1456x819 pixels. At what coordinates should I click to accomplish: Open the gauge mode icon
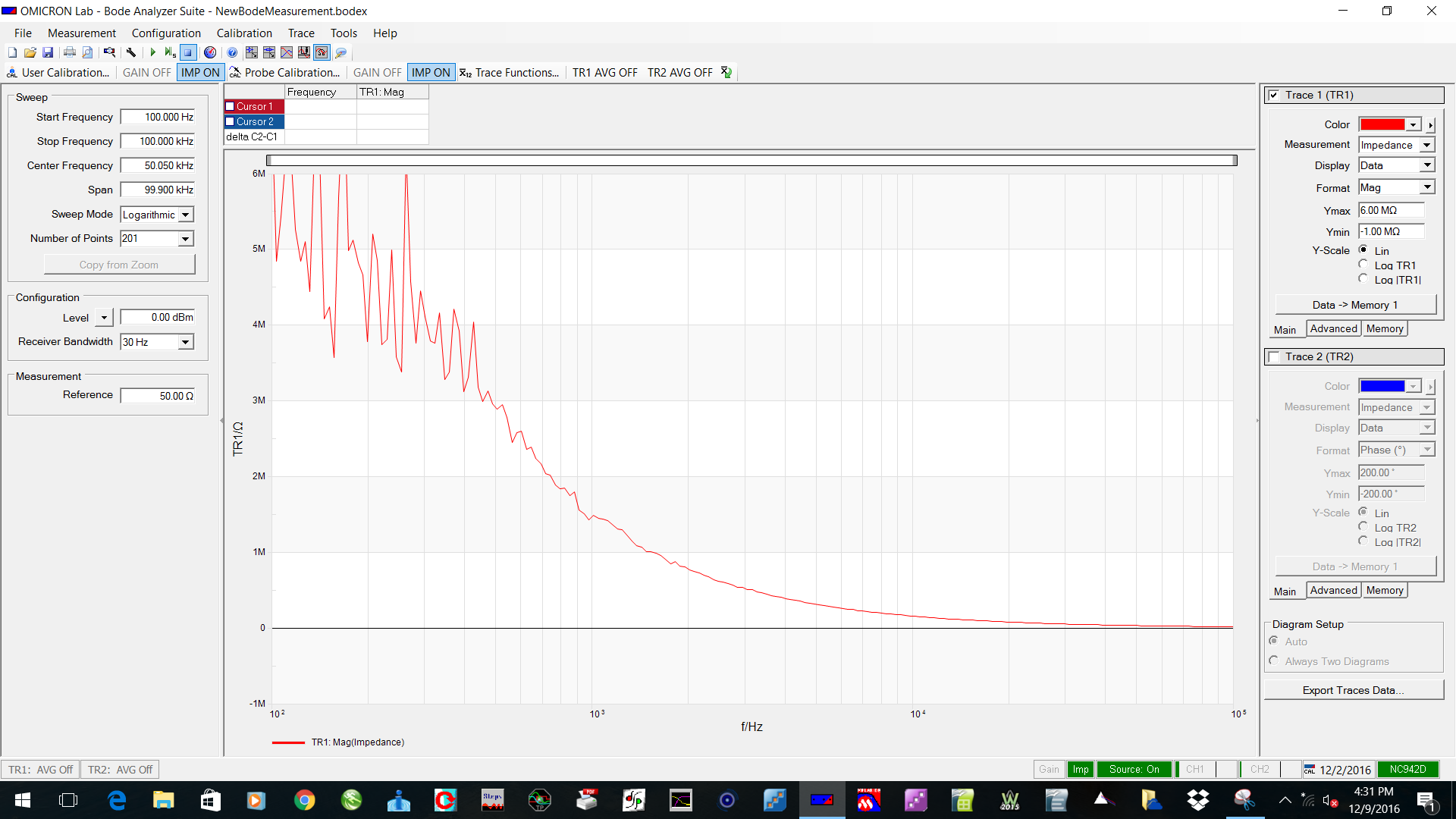click(210, 52)
